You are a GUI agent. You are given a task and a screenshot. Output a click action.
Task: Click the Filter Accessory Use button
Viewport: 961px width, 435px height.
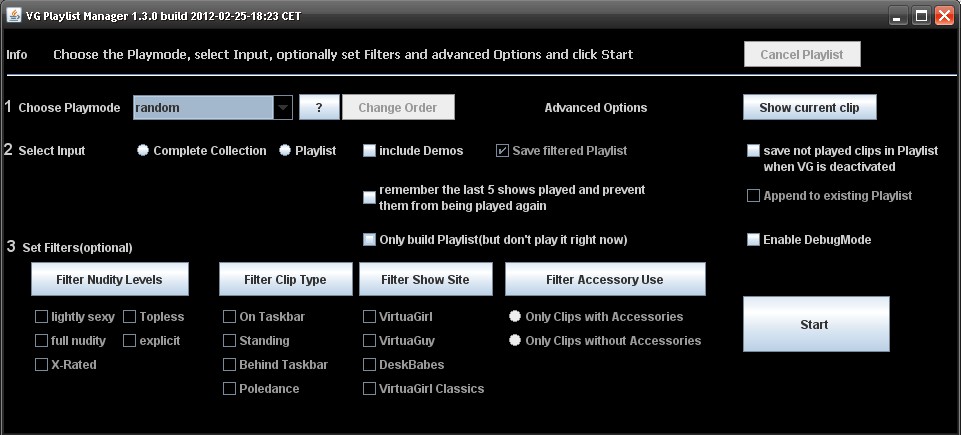[x=604, y=280]
